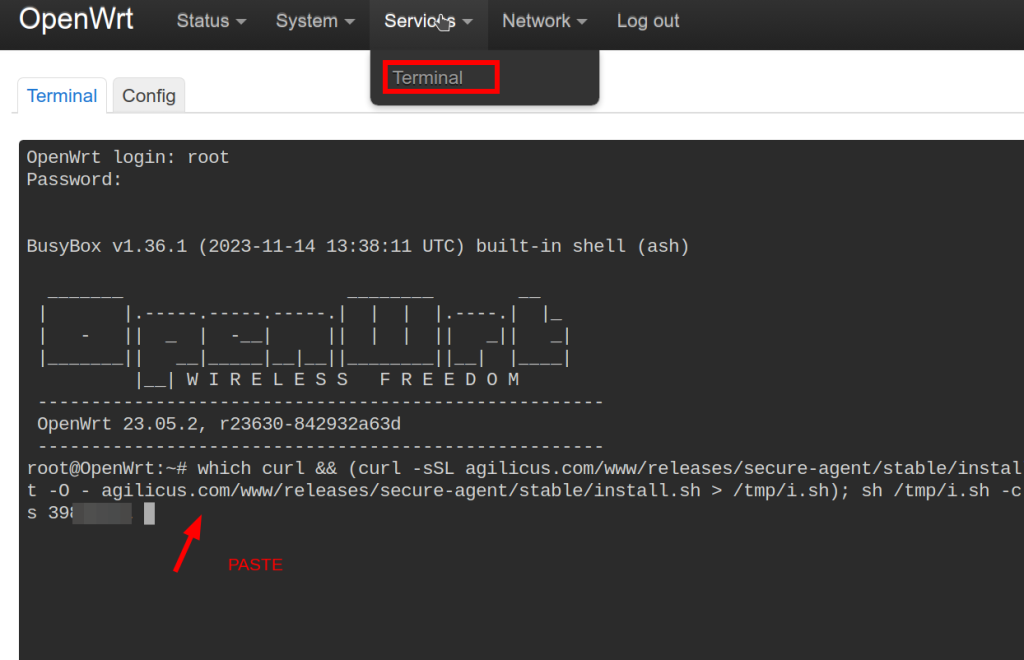Click the OpenWrt login: root line

[x=127, y=158]
